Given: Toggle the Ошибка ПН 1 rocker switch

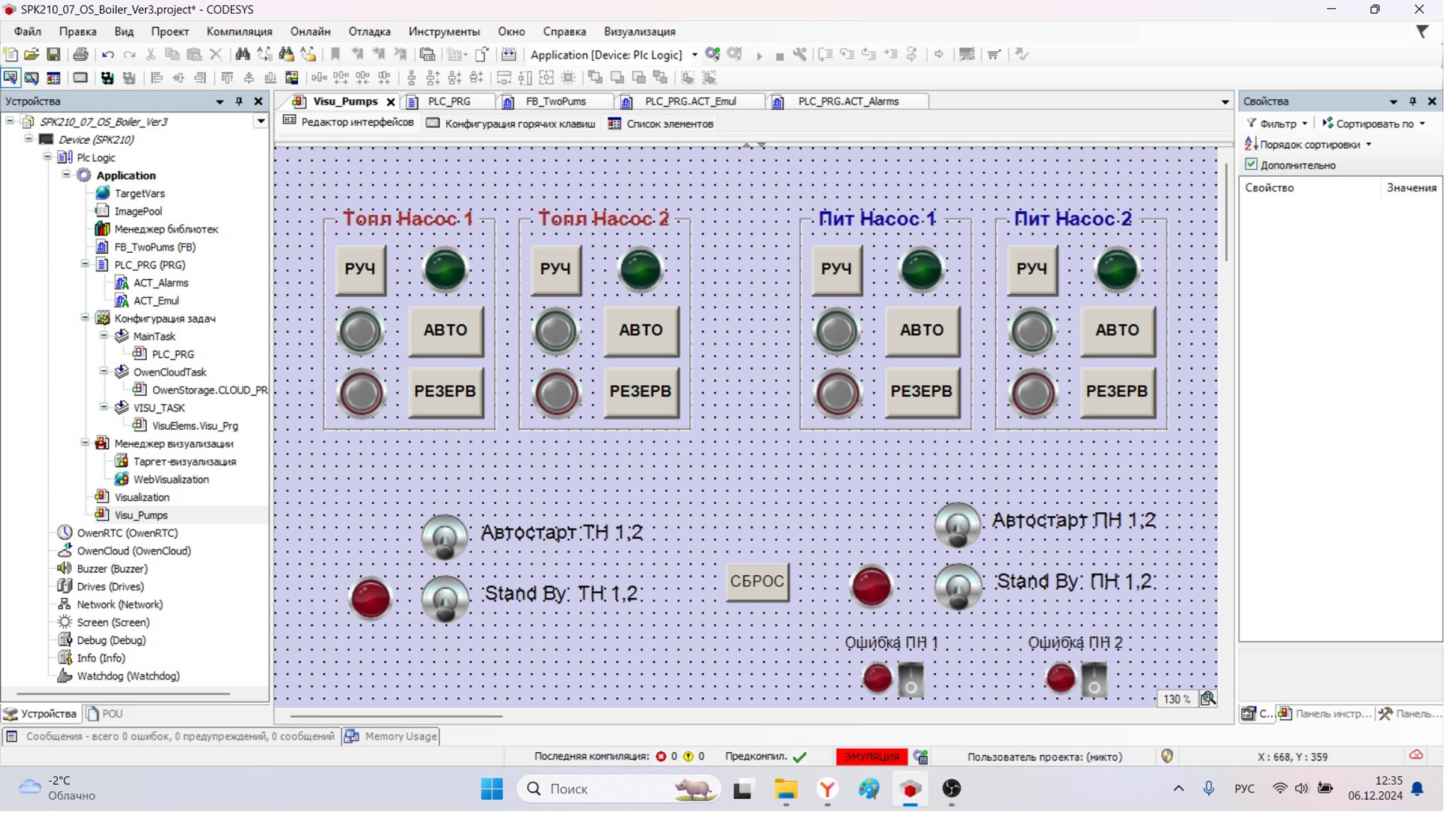Looking at the screenshot, I should tap(911, 679).
